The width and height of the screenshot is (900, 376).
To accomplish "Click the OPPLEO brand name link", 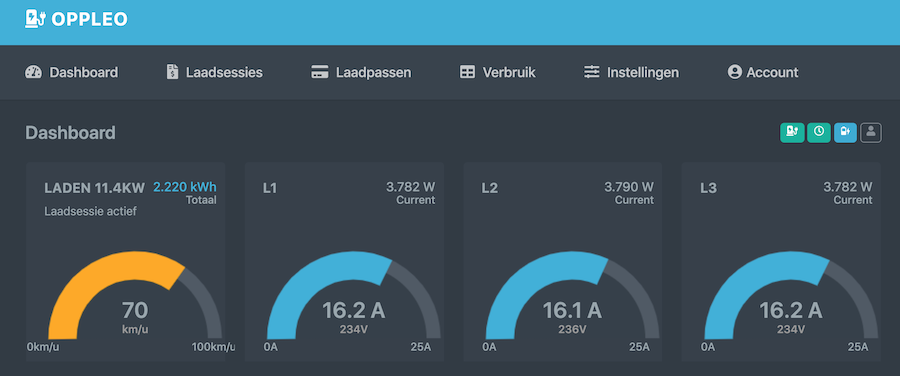I will pyautogui.click(x=90, y=20).
